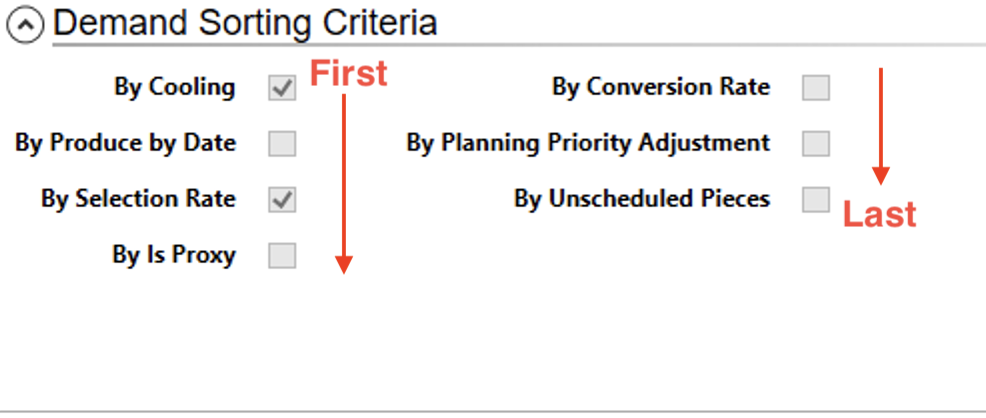Click the red arrow above 'Last'
Screen dimensions: 986x418
880,125
